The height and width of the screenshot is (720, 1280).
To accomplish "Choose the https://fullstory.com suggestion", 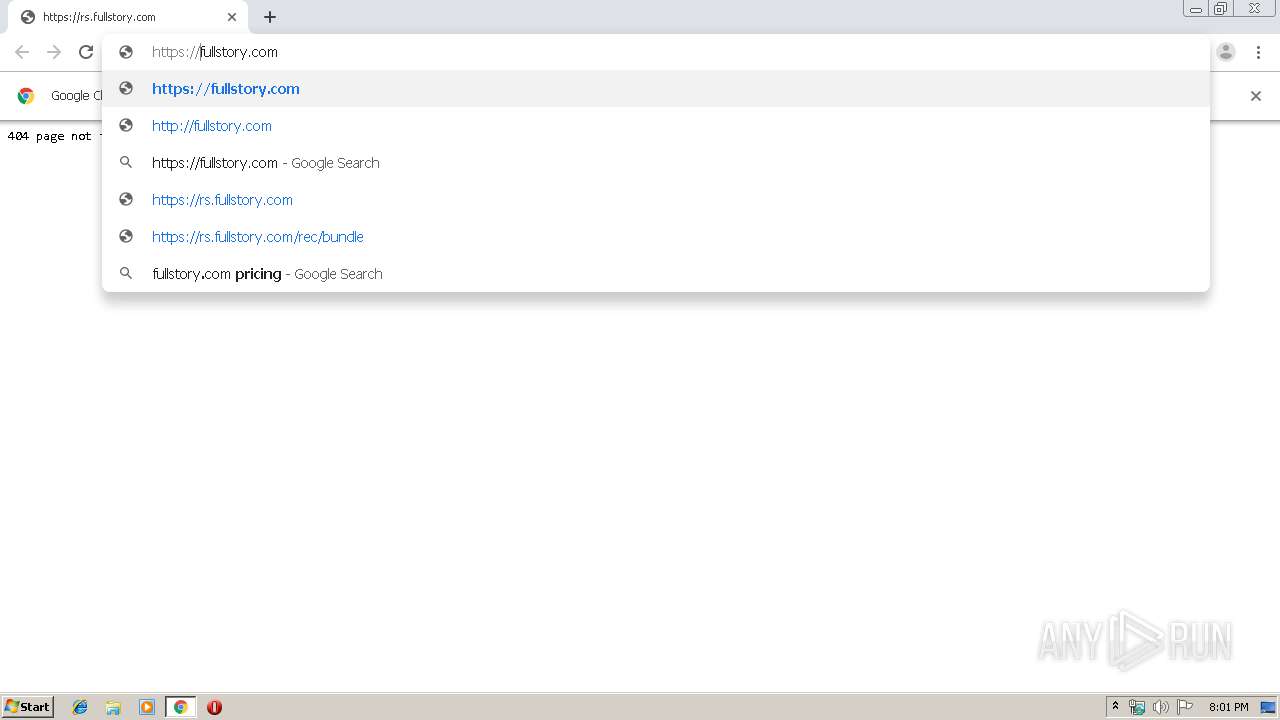I will coord(656,89).
